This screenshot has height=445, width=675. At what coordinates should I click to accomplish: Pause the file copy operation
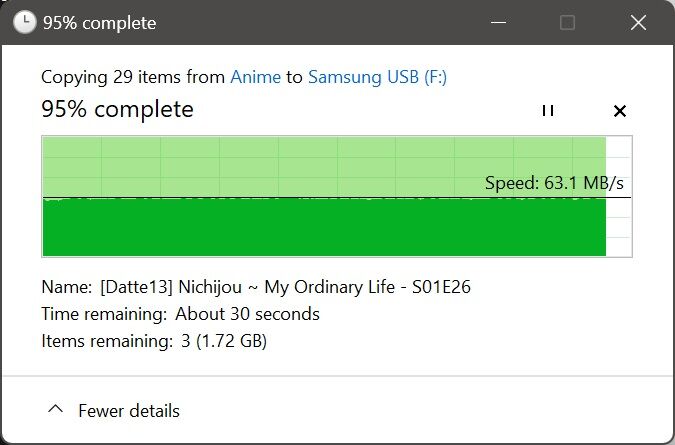click(x=548, y=111)
